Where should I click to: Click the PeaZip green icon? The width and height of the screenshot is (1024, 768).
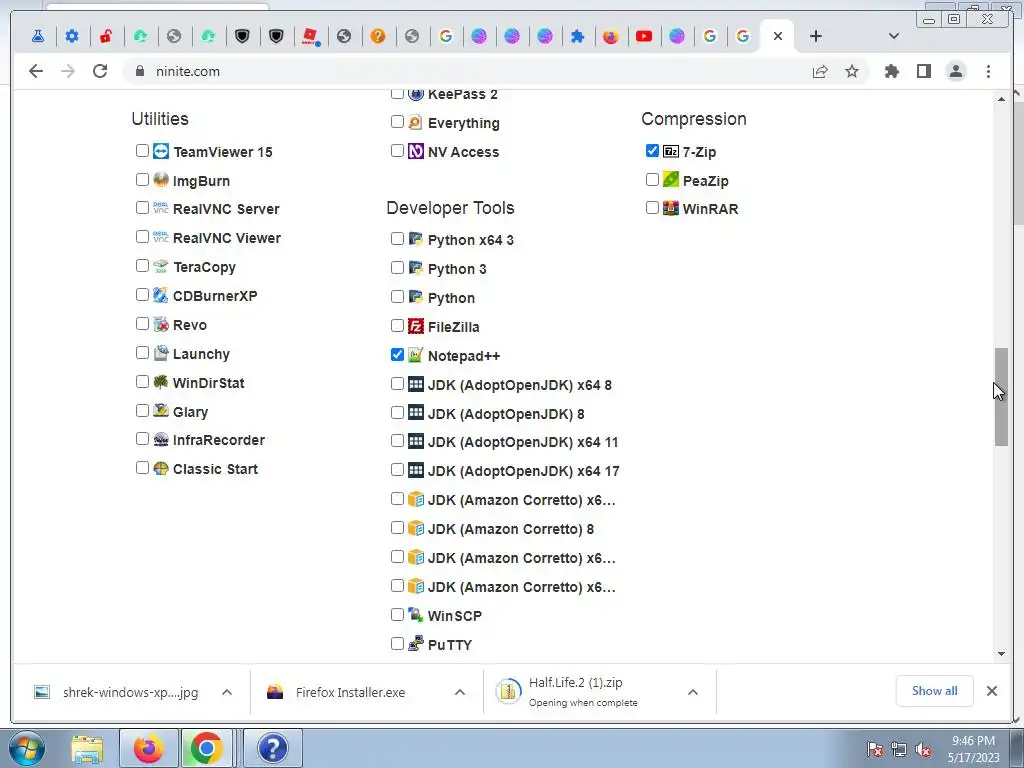(671, 180)
